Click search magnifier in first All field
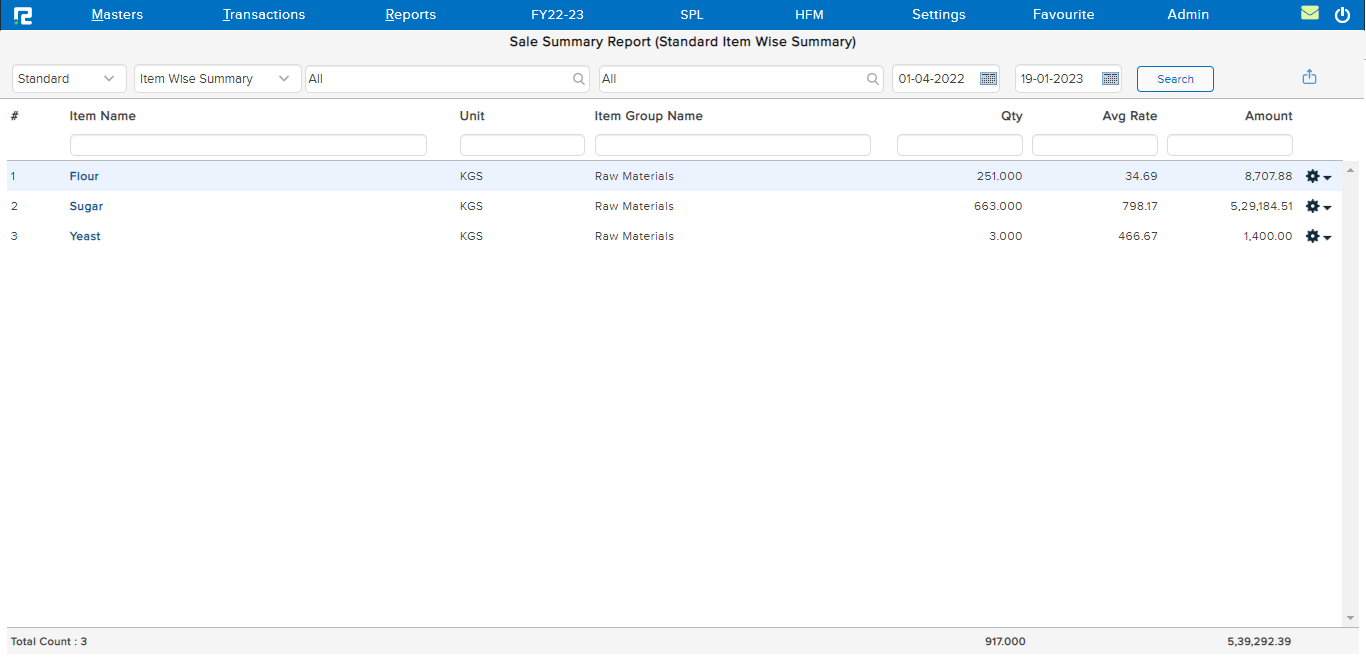This screenshot has width=1366, height=657. tap(579, 79)
